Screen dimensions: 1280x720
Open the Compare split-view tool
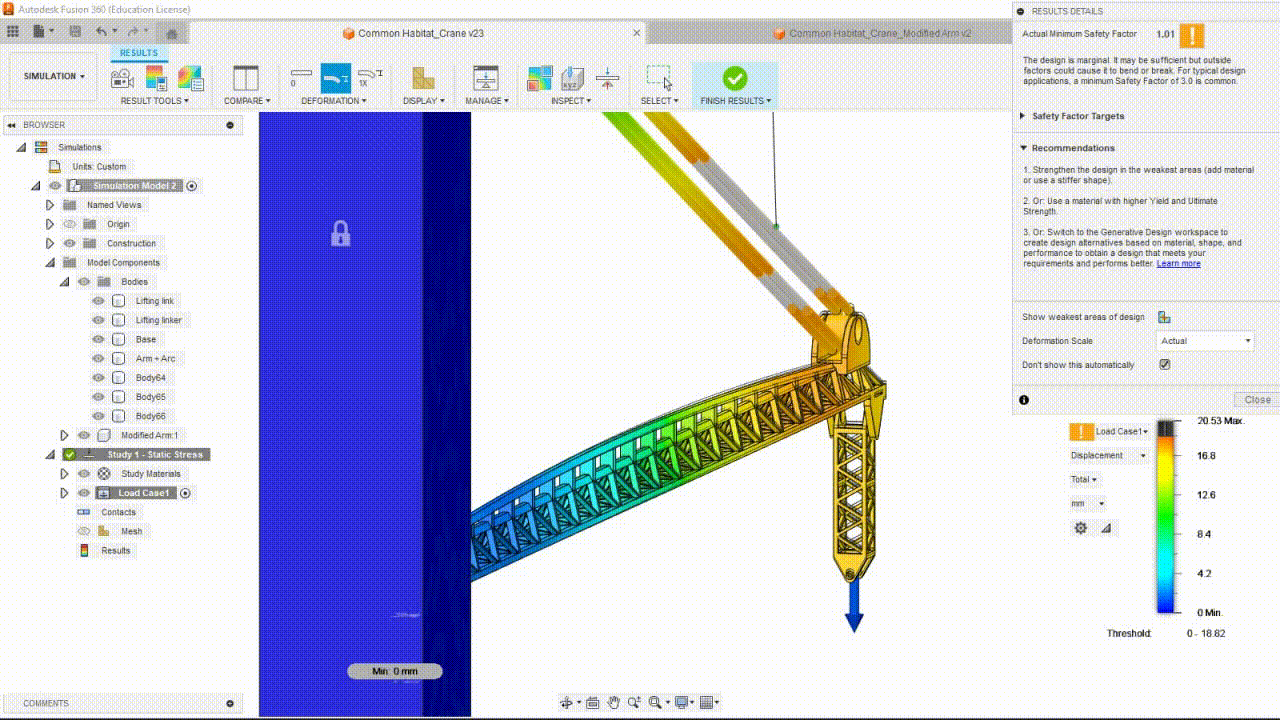pos(245,78)
